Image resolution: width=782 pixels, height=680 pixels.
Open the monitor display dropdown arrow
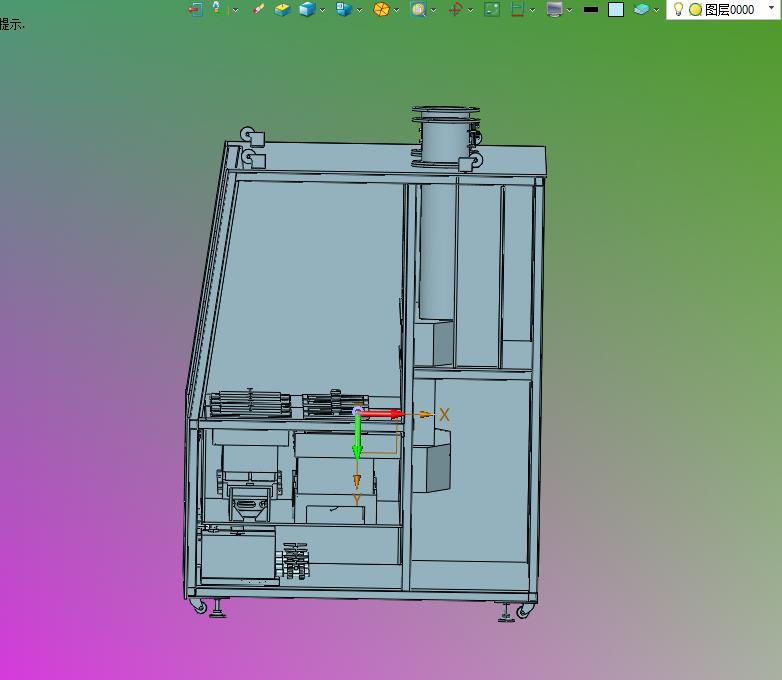tap(569, 10)
